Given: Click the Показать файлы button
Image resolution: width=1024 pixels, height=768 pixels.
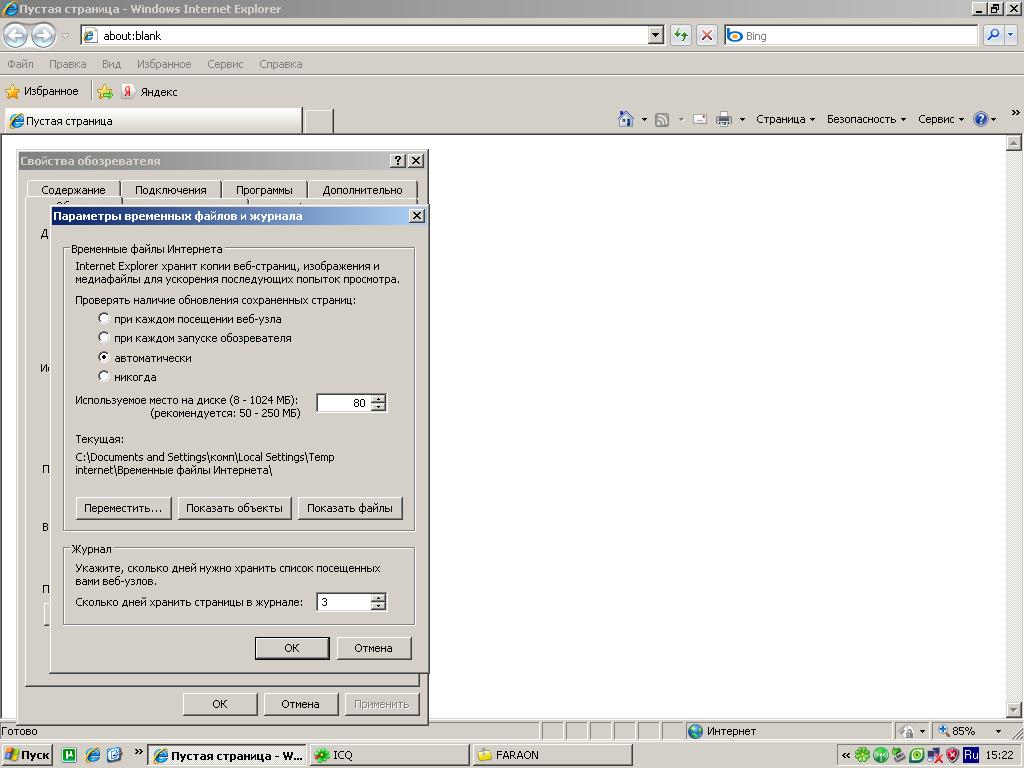Looking at the screenshot, I should tap(349, 508).
